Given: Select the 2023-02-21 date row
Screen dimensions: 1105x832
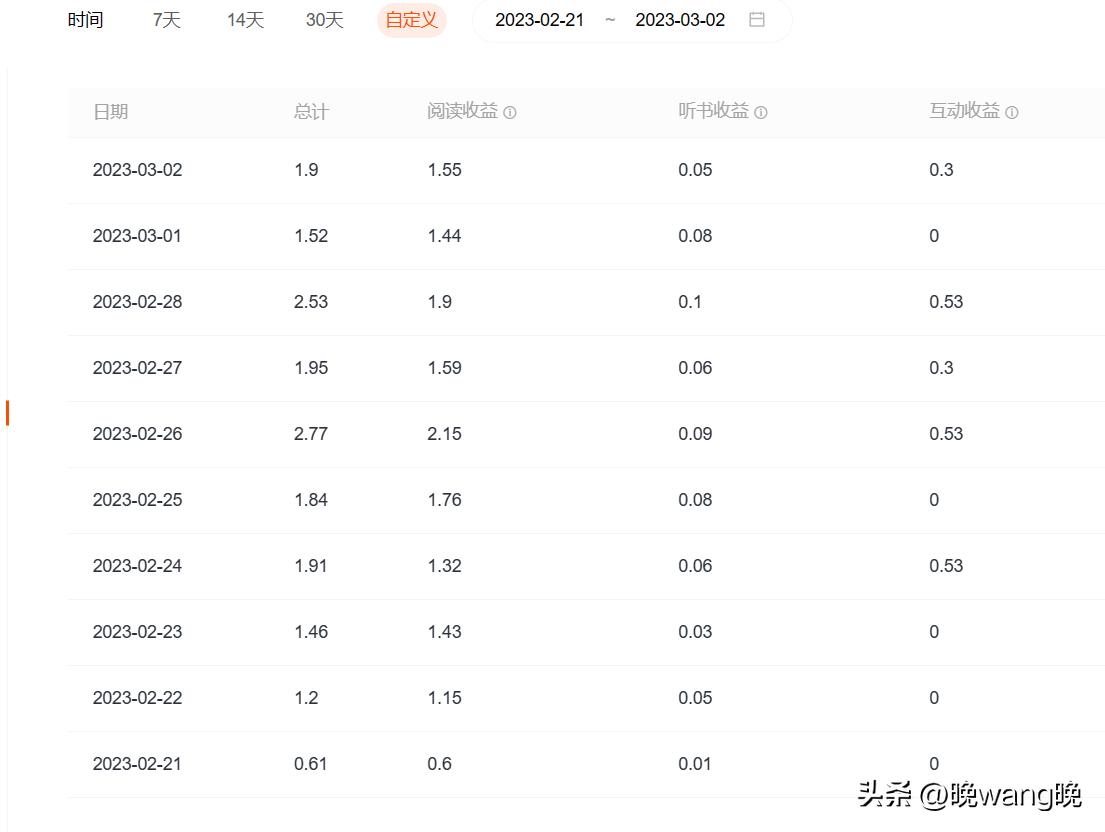Looking at the screenshot, I should point(138,764).
